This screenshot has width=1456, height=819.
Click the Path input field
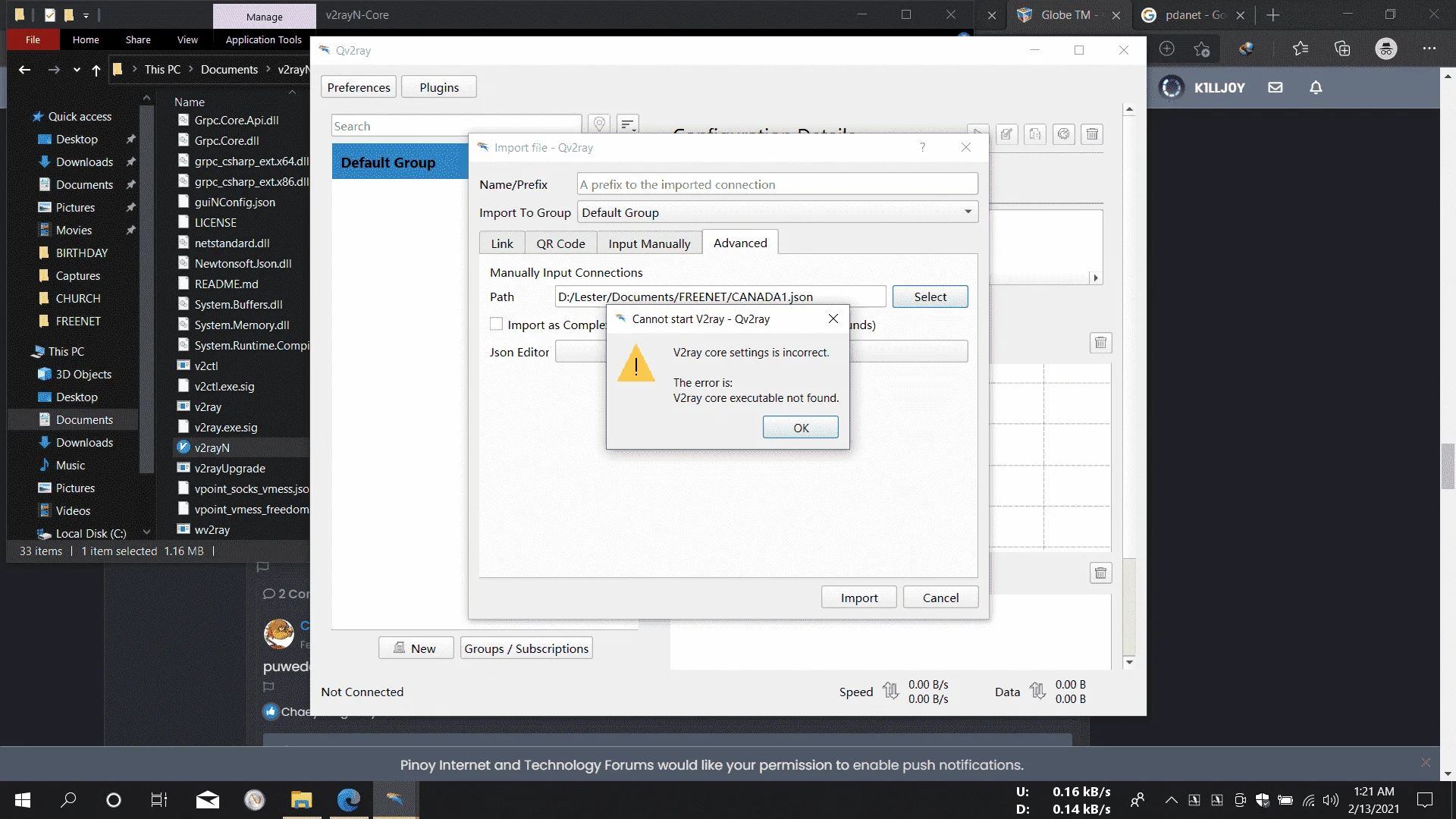tap(720, 297)
